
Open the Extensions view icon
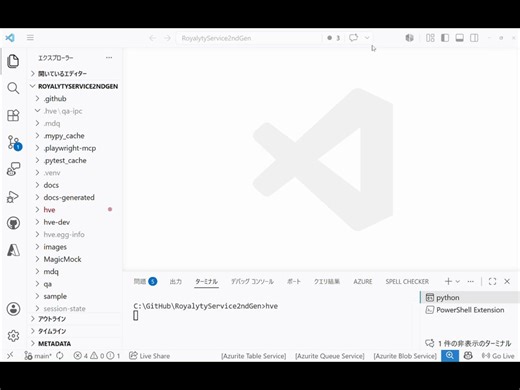click(13, 115)
